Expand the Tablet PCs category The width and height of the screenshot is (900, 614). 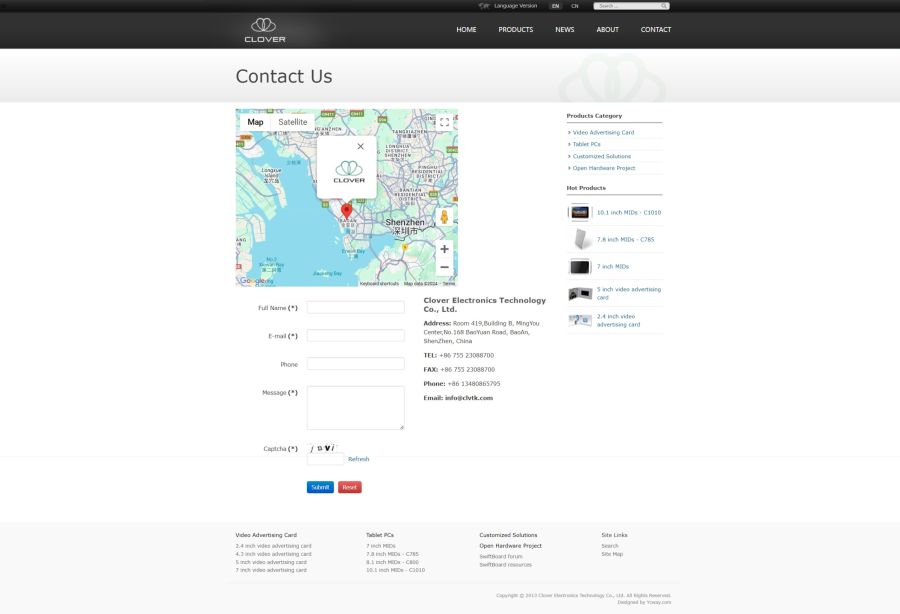click(586, 144)
